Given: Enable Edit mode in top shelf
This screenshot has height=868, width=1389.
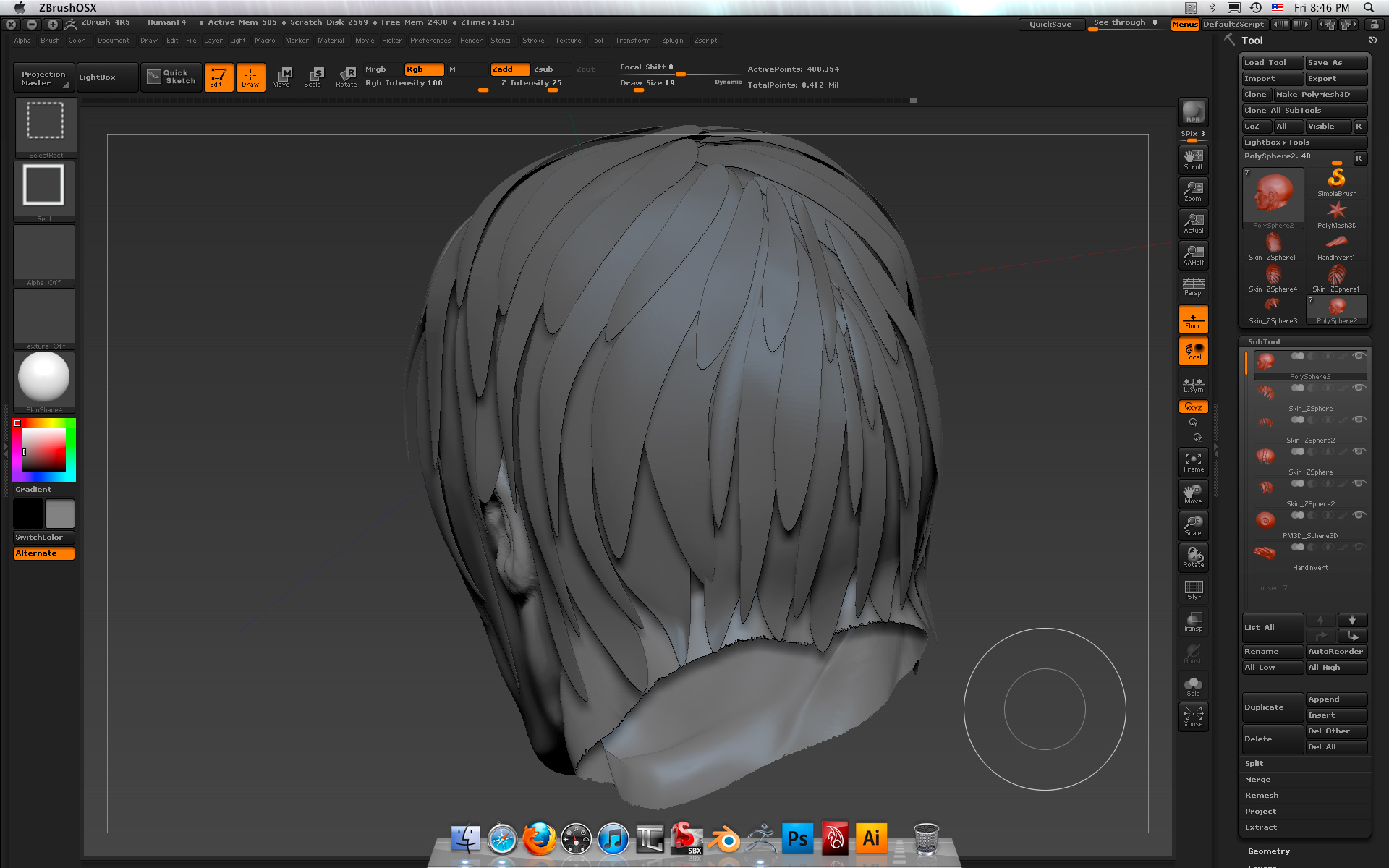Looking at the screenshot, I should point(218,77).
